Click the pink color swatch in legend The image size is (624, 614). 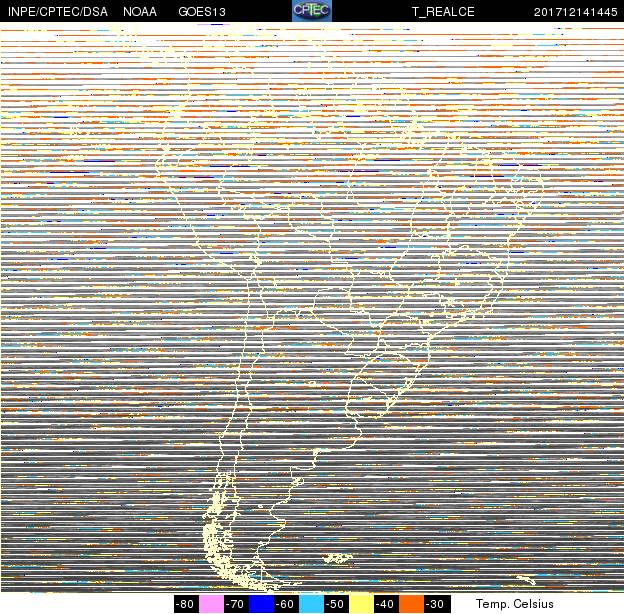(211, 604)
